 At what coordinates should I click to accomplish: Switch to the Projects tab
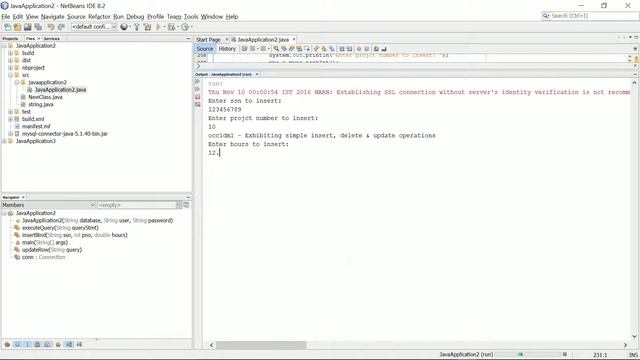coord(10,38)
